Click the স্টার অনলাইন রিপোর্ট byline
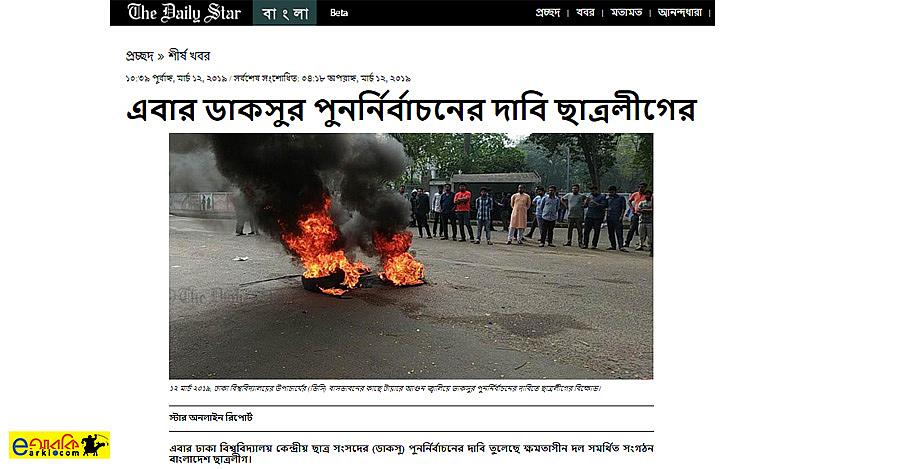Screen dimensions: 900x469 click(x=211, y=418)
